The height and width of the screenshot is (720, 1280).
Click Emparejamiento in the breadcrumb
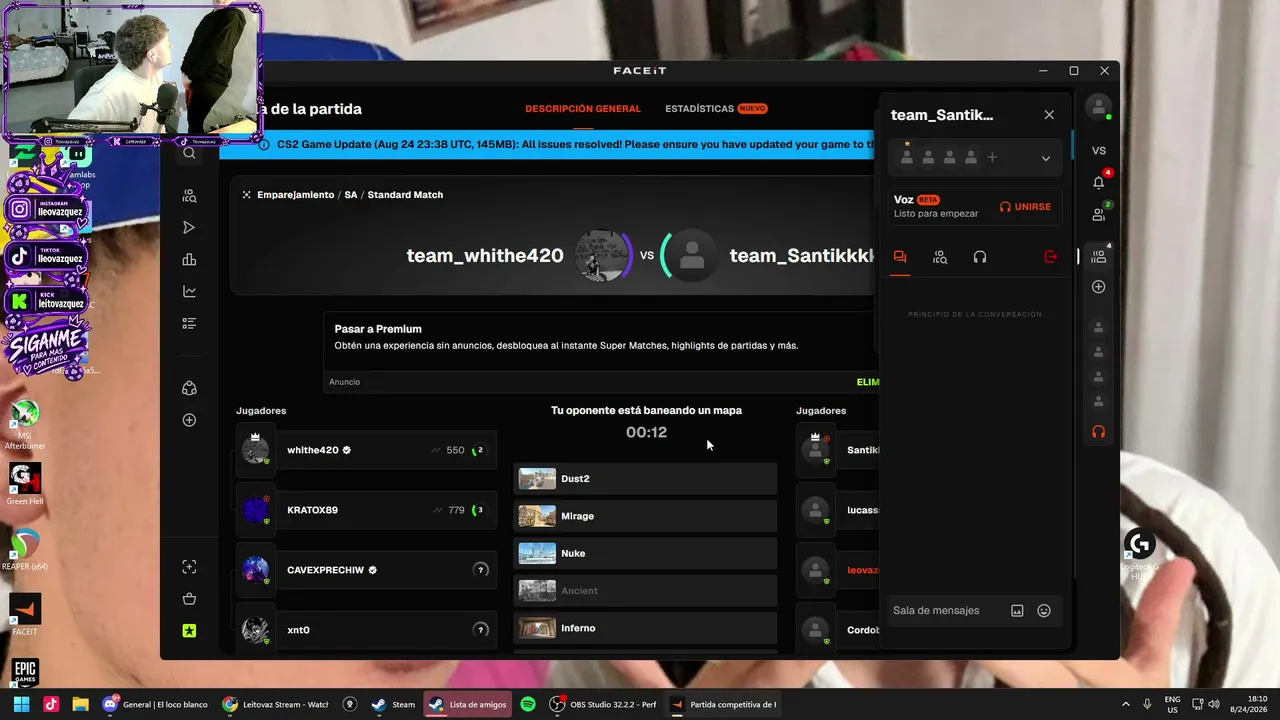click(x=295, y=195)
